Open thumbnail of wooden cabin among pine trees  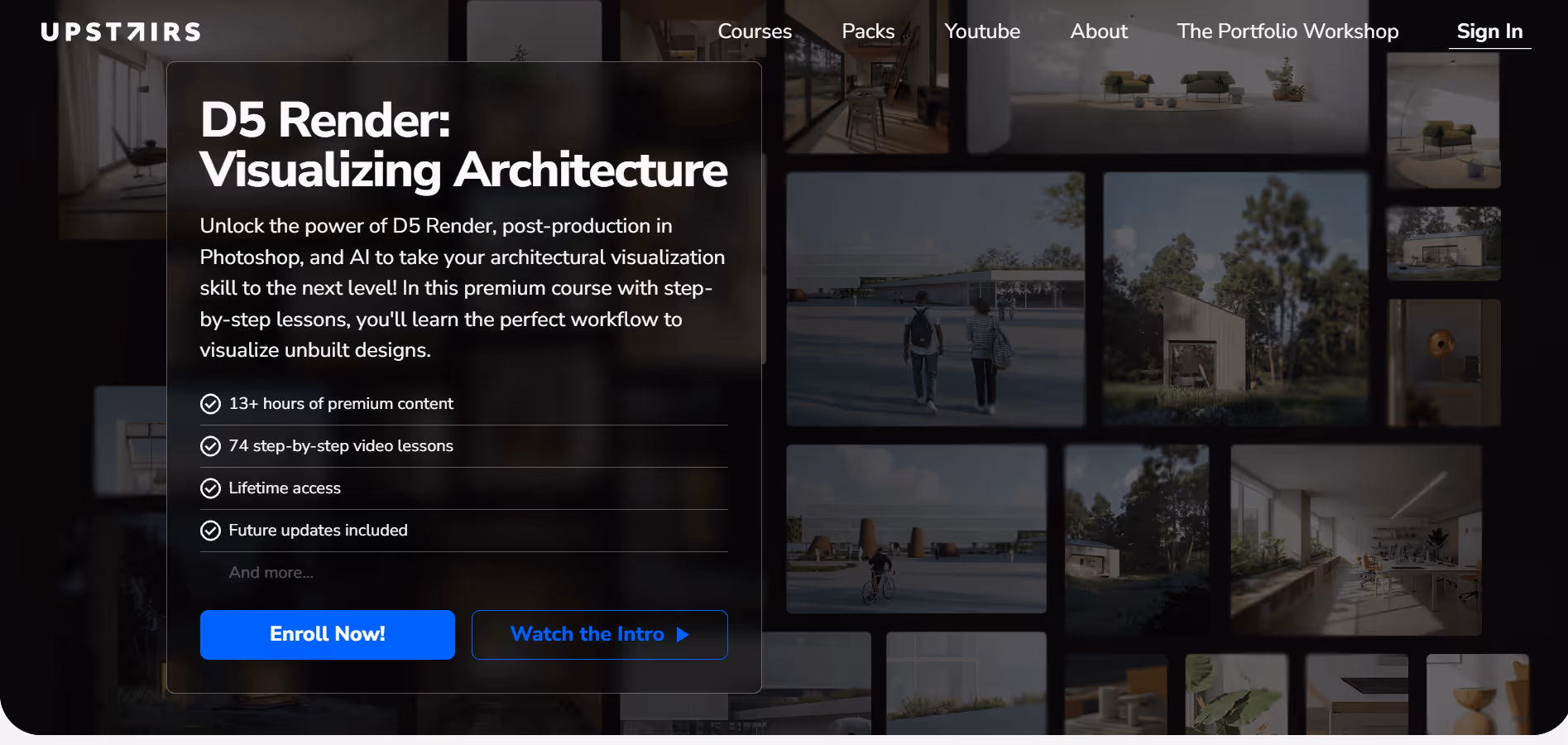tap(1236, 299)
